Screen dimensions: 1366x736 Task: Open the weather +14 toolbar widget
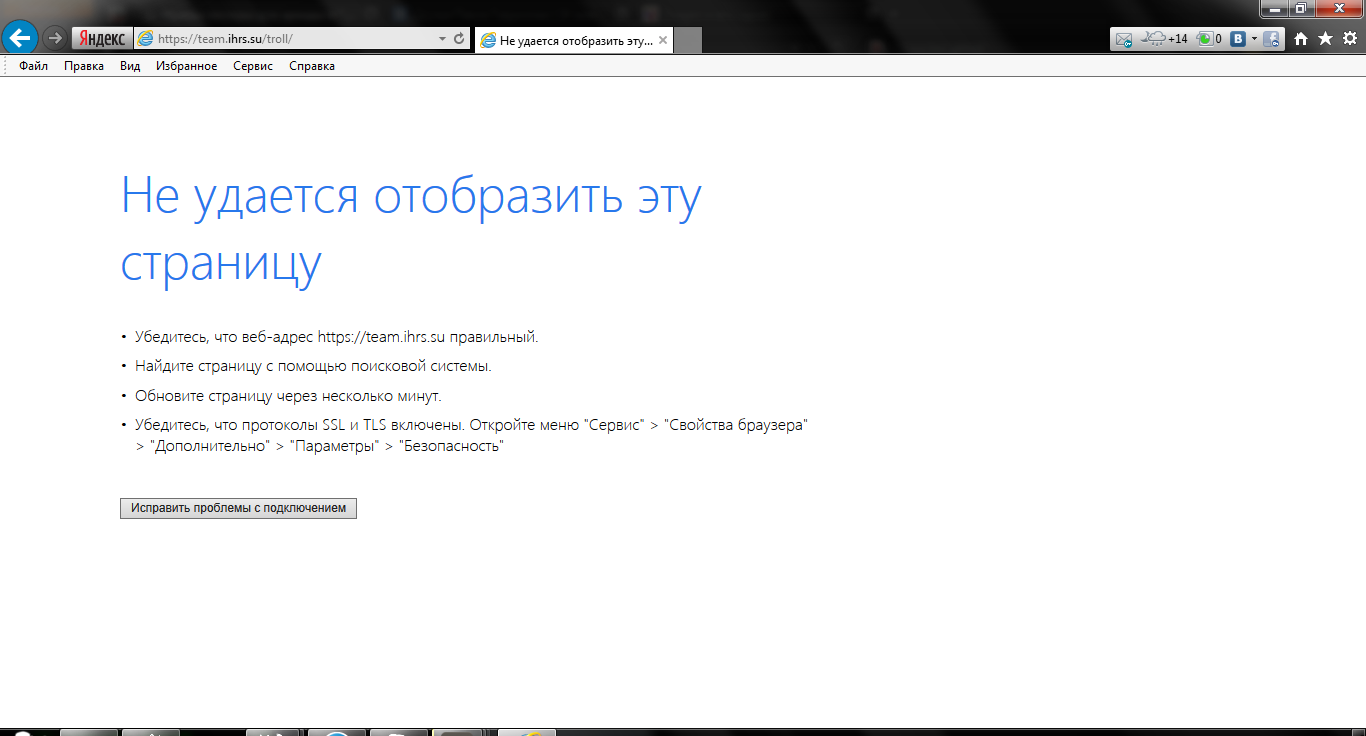point(1165,39)
